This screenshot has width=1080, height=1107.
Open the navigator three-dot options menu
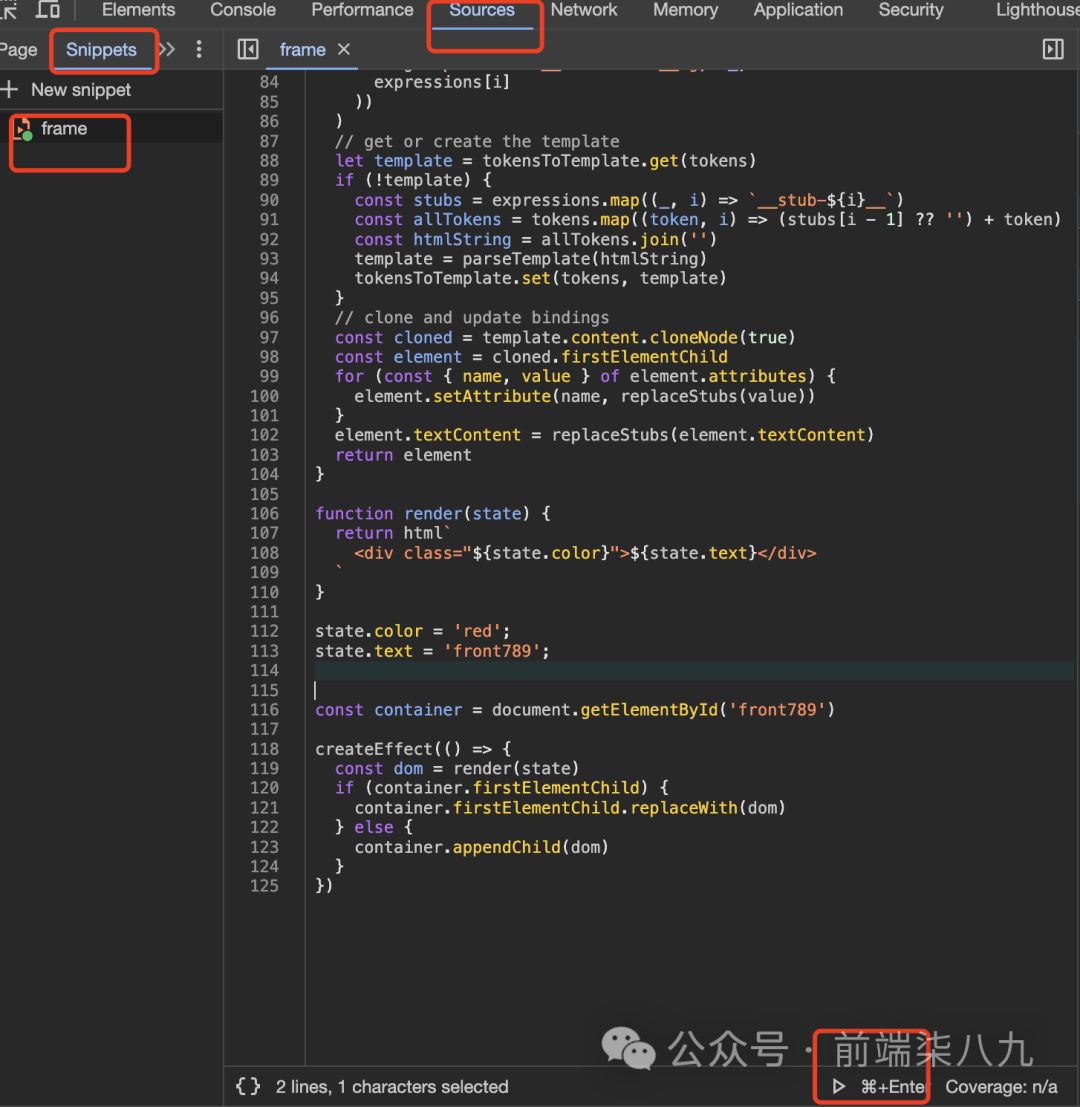click(x=199, y=50)
